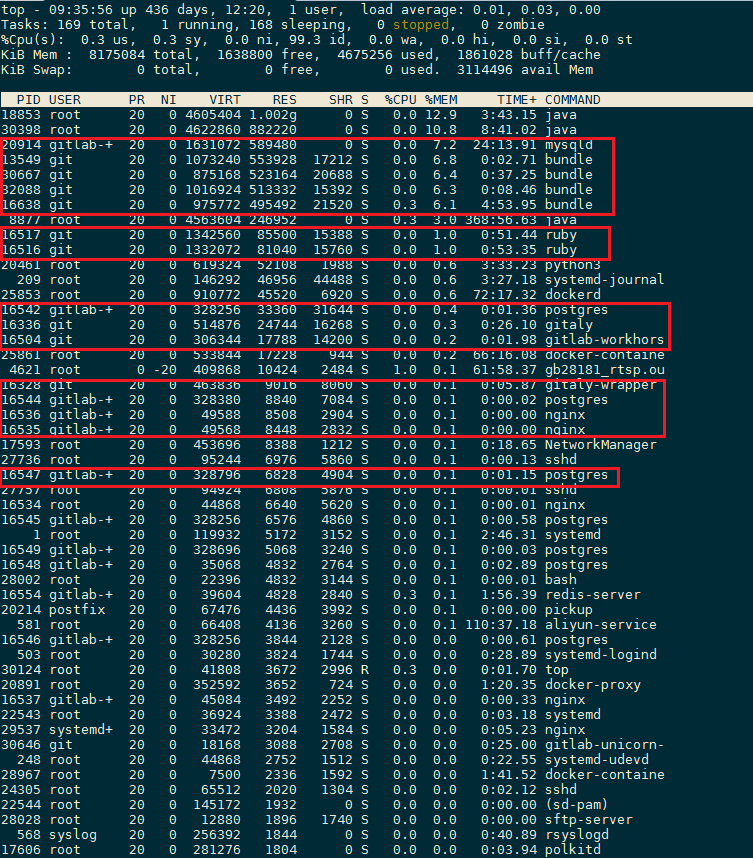Click the '8175084 total' memory value

coord(141,55)
